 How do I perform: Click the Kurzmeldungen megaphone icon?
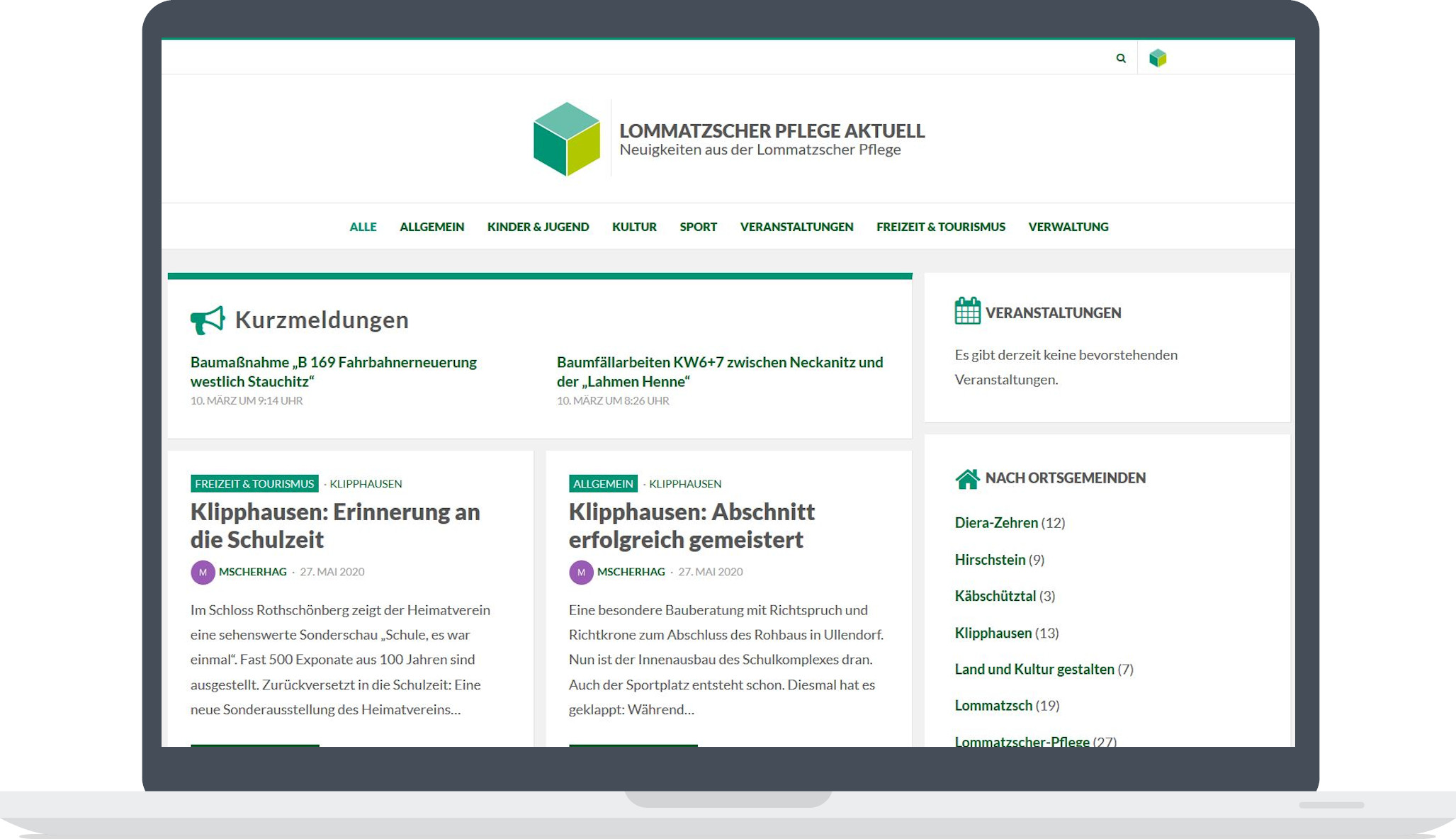[208, 320]
